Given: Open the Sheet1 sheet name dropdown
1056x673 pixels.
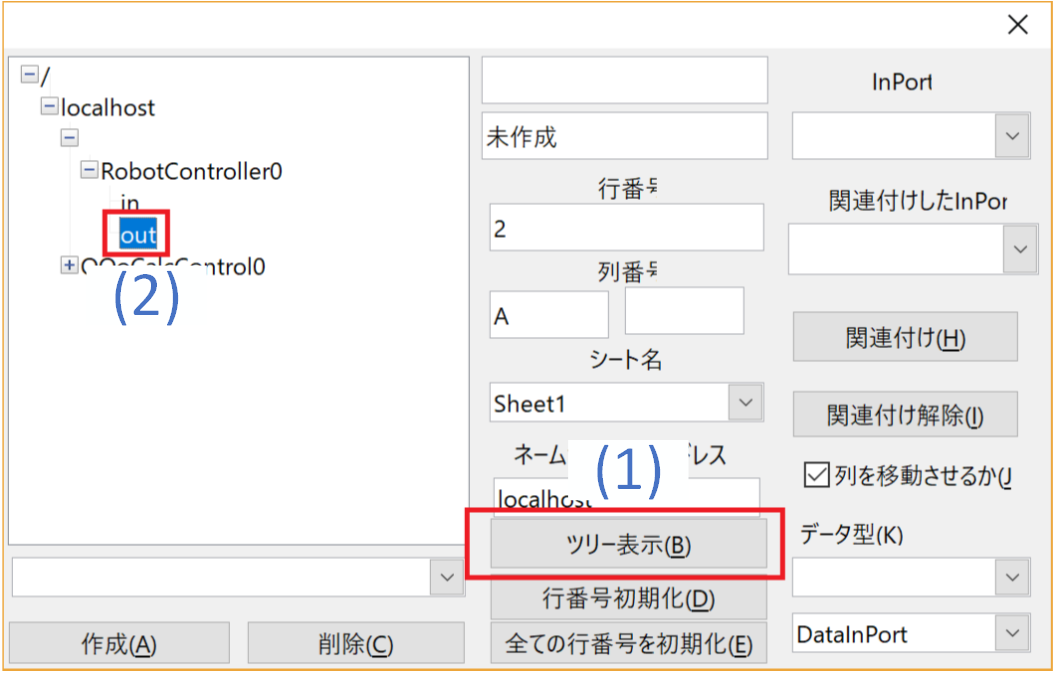Looking at the screenshot, I should [744, 403].
